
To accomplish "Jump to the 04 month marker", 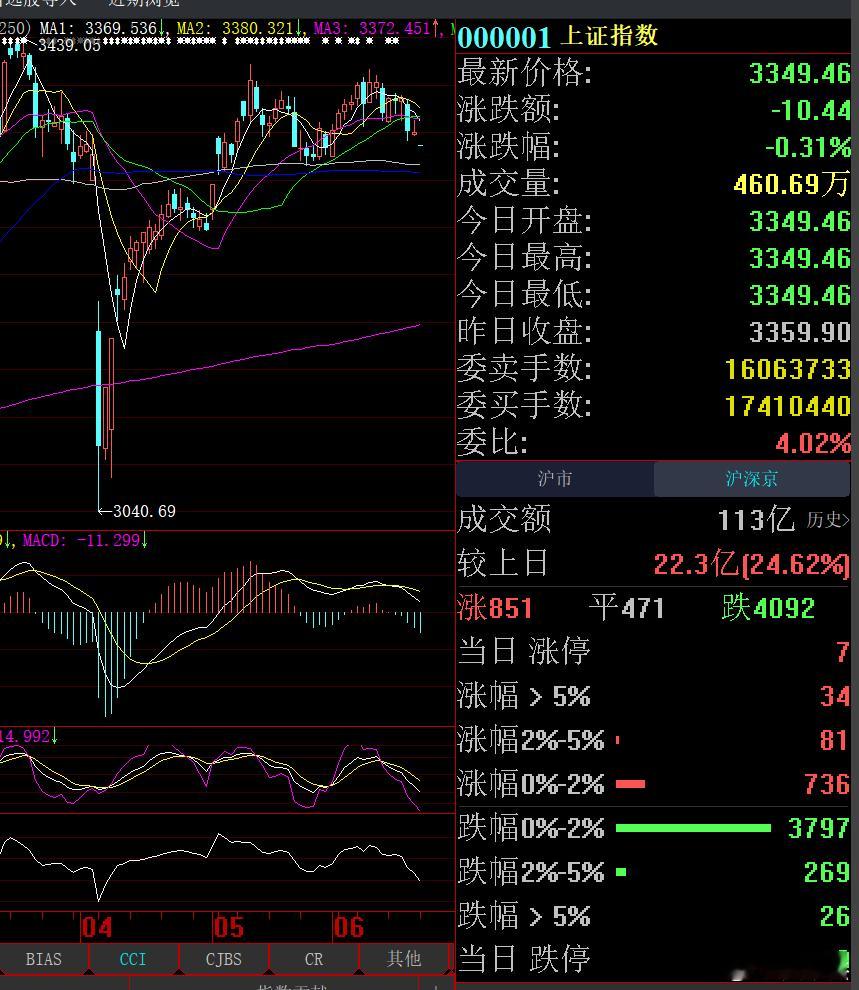I will pos(97,927).
